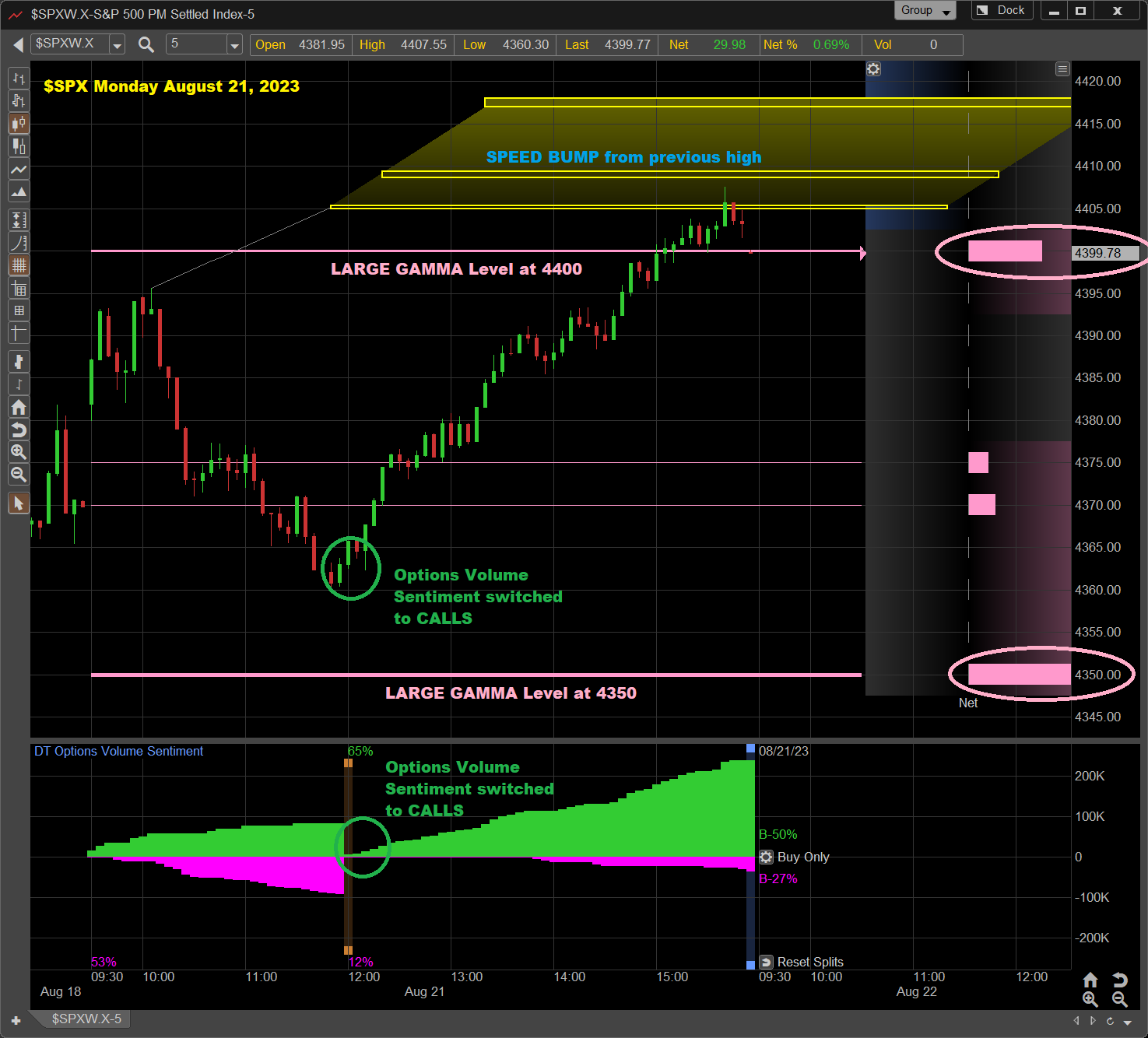The height and width of the screenshot is (1038, 1148).
Task: Click Low value 4360.30 field
Action: pyautogui.click(x=506, y=44)
